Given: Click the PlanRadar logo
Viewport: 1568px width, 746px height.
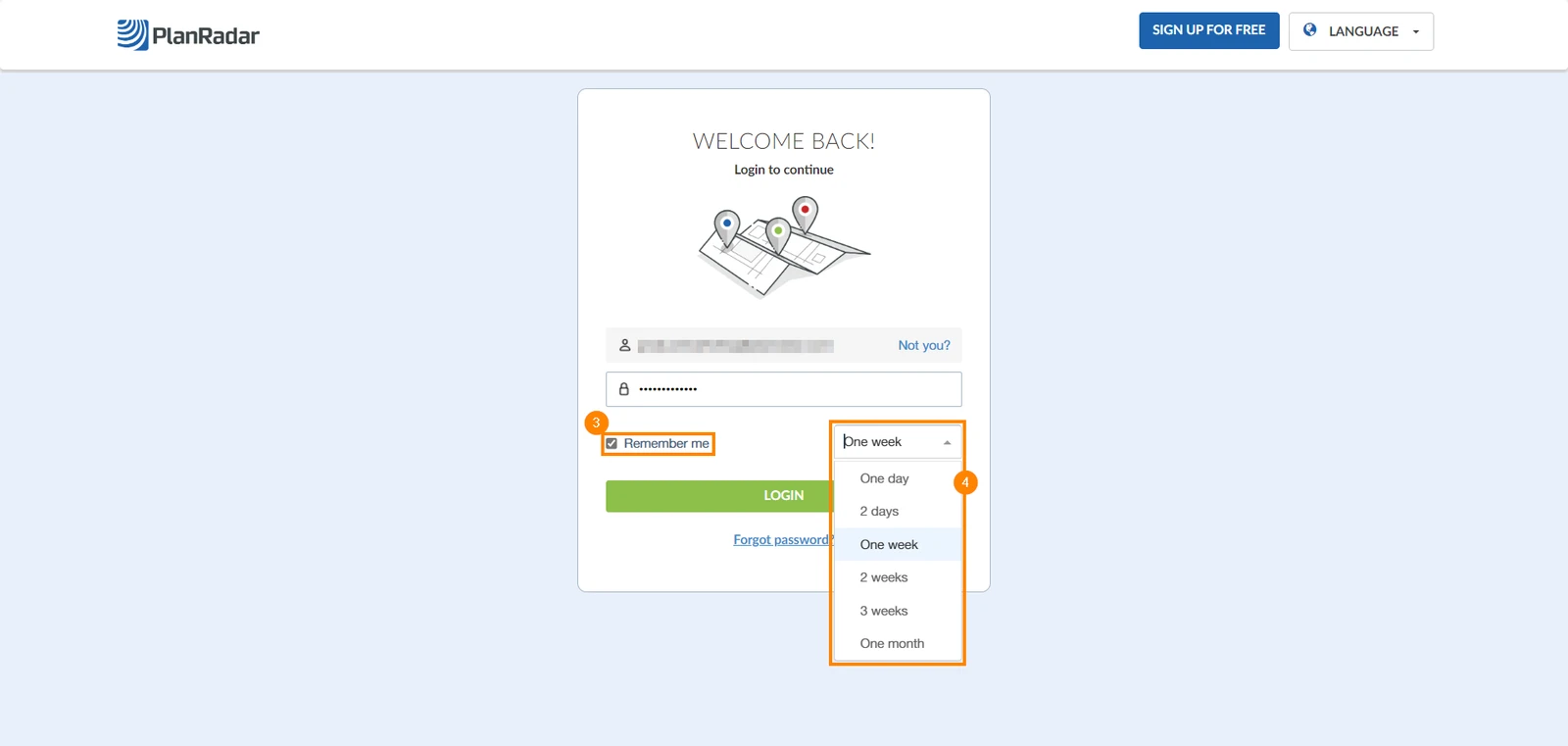Looking at the screenshot, I should pos(188,35).
